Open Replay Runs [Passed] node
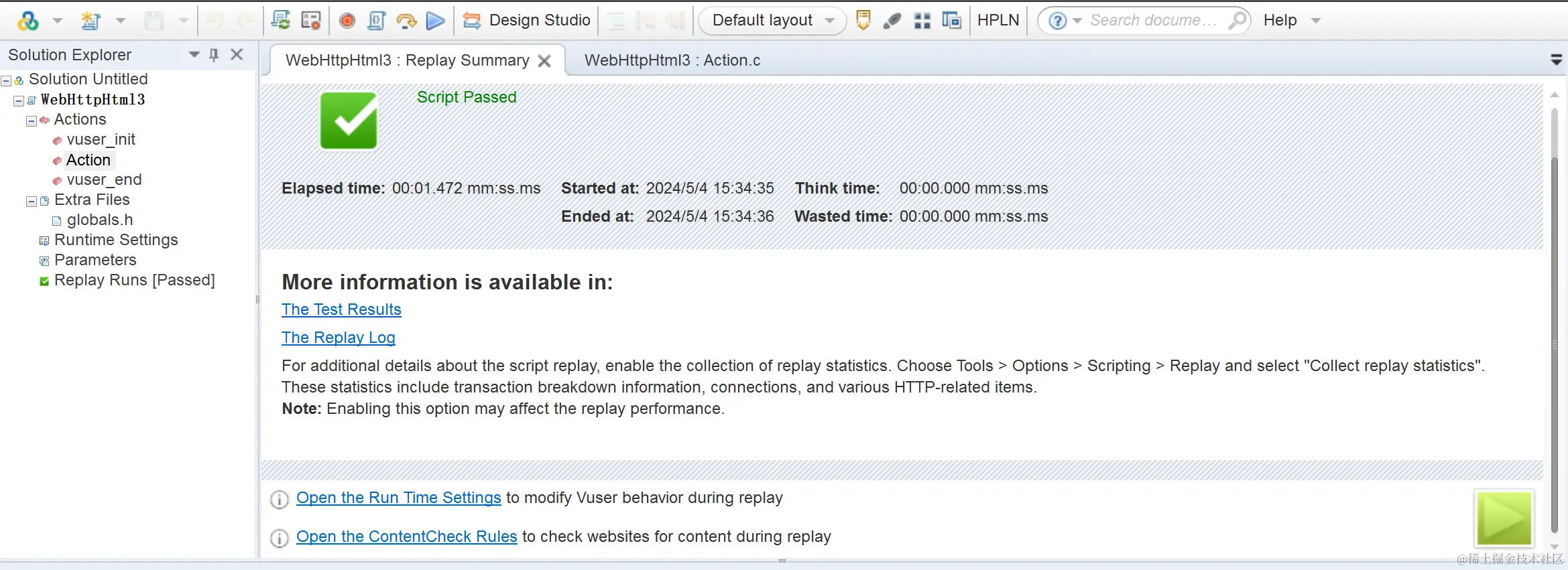The width and height of the screenshot is (1568, 570). click(134, 280)
